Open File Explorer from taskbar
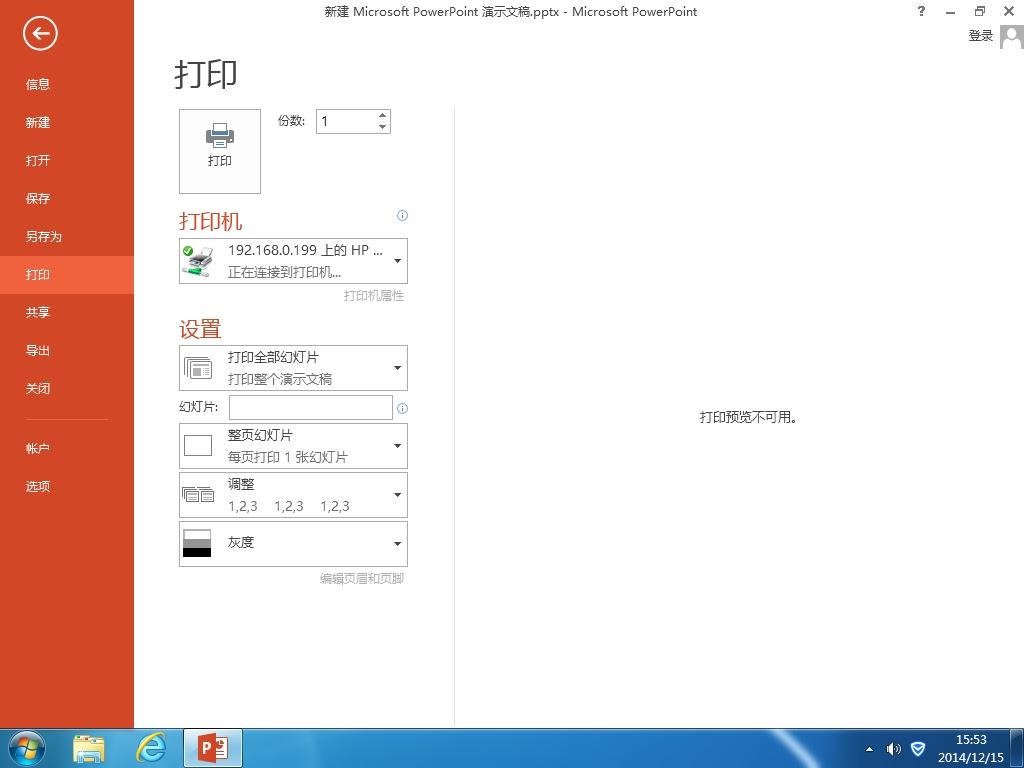This screenshot has height=768, width=1024. click(89, 748)
